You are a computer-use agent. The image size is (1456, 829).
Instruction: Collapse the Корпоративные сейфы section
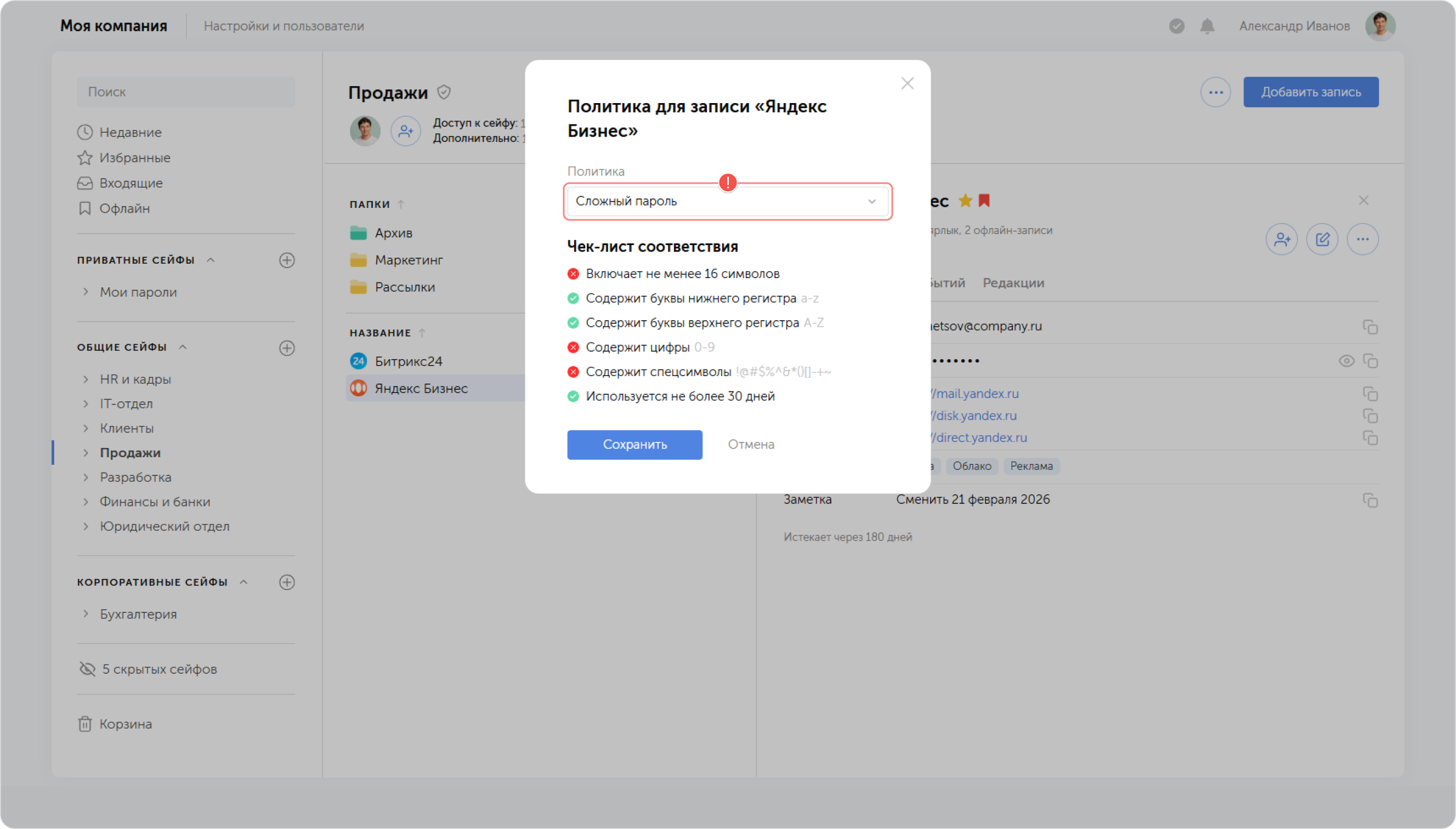coord(243,582)
